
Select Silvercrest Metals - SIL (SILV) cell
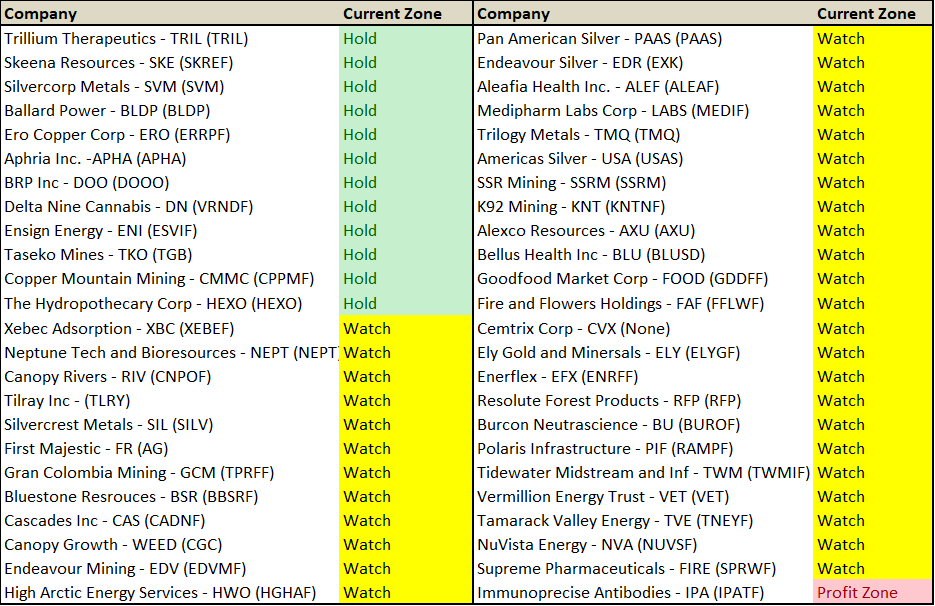170,425
